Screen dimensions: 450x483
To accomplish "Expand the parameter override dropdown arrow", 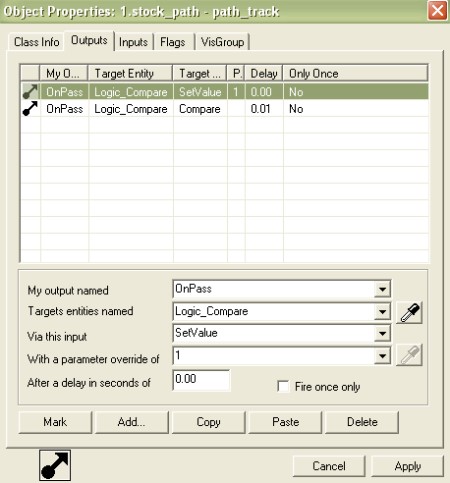I will click(x=382, y=356).
